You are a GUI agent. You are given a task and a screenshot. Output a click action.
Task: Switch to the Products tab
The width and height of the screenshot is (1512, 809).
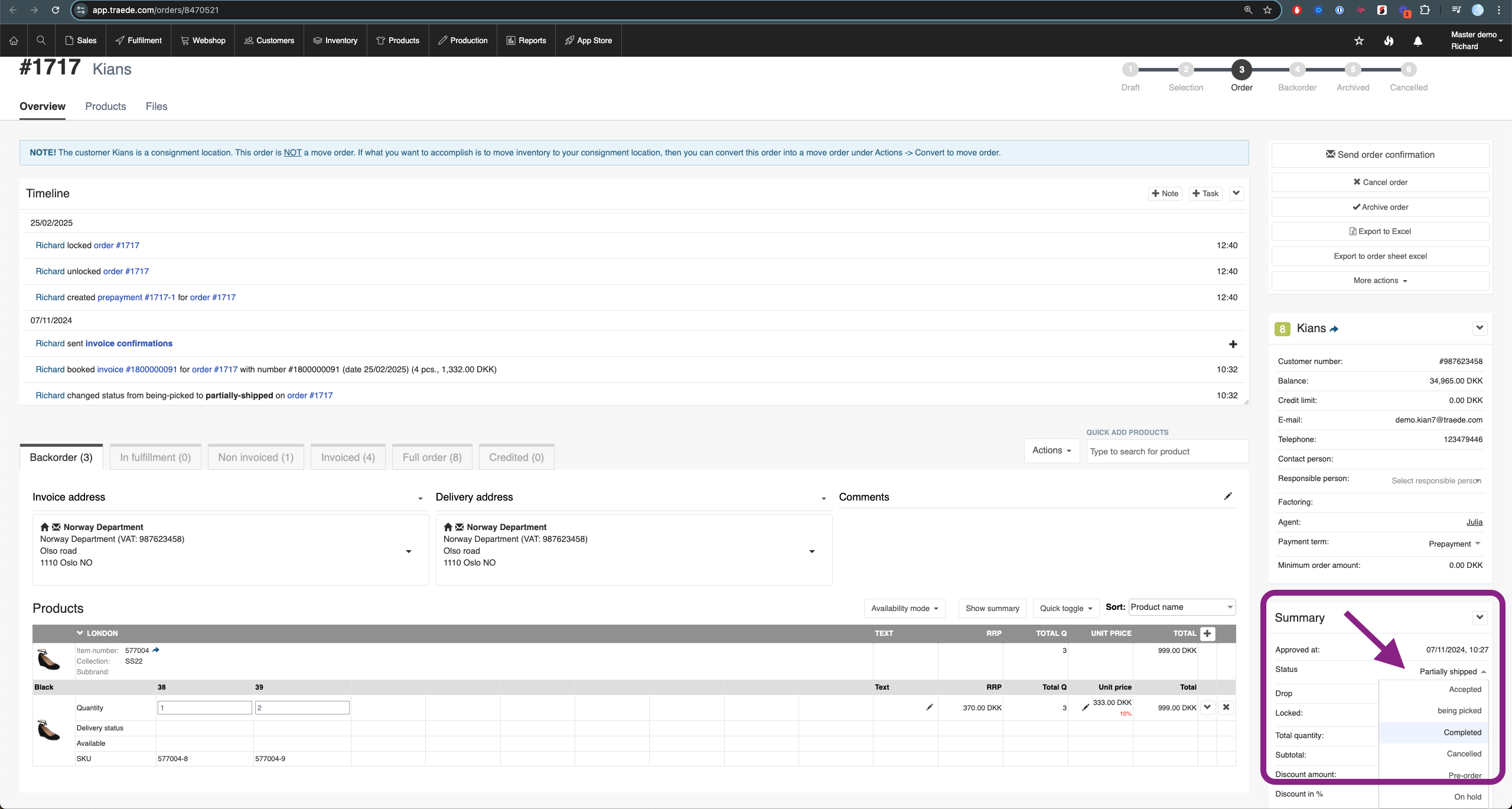pos(106,106)
